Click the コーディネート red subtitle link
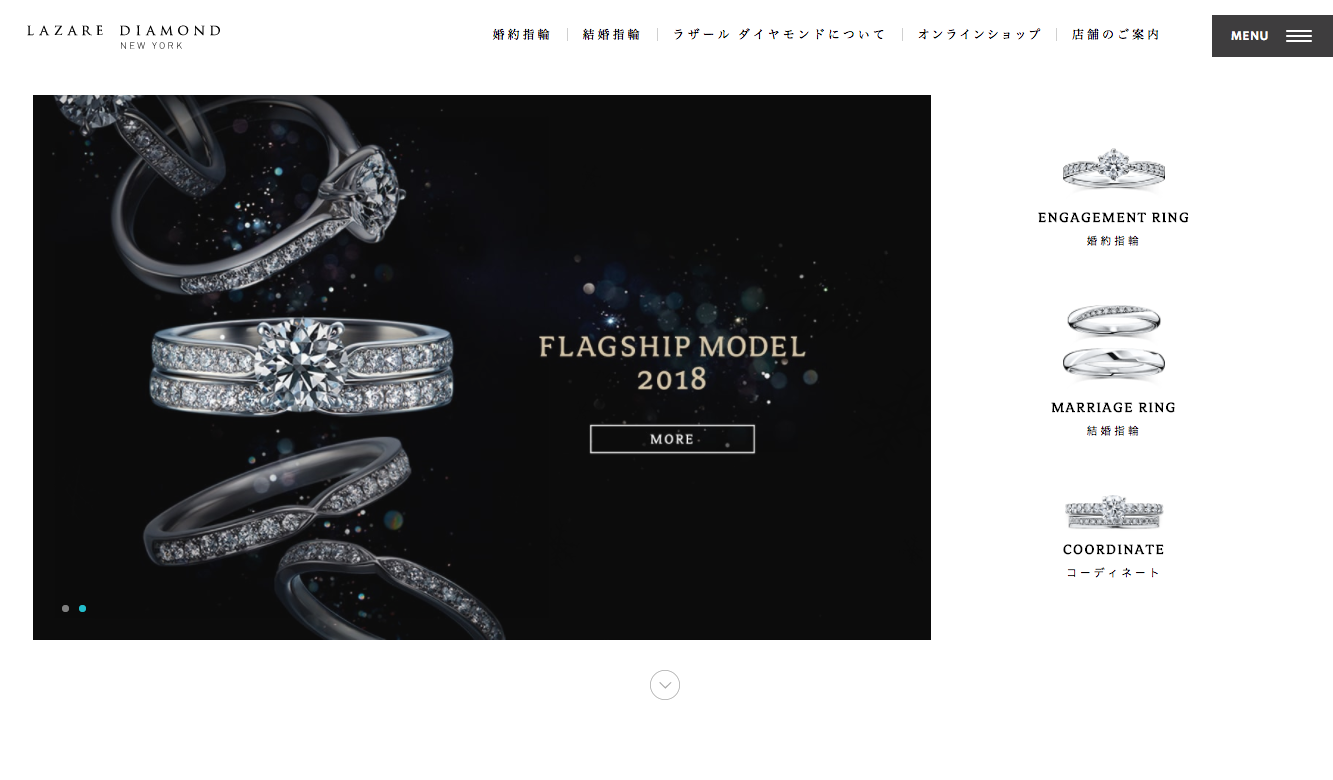 tap(1114, 573)
